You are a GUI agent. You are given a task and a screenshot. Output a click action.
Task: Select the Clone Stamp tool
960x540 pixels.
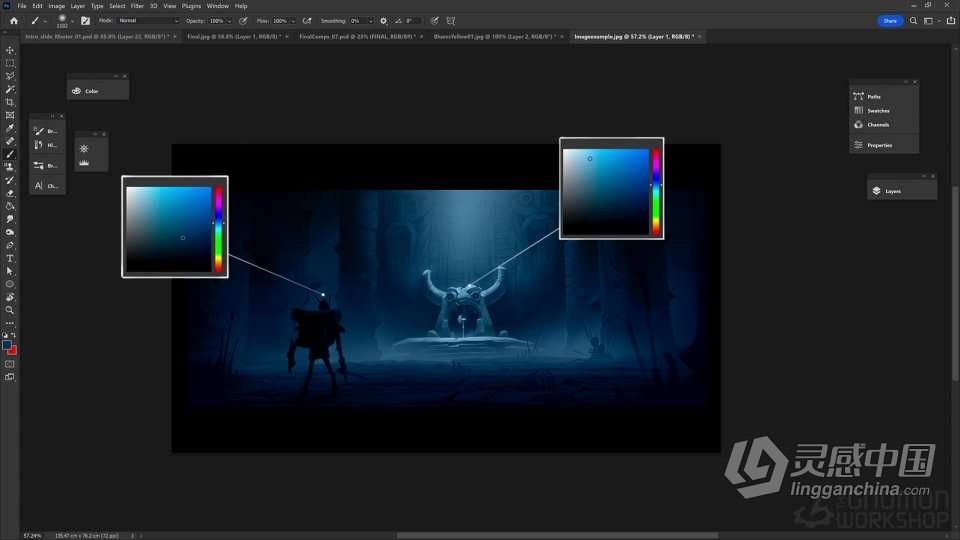10,167
